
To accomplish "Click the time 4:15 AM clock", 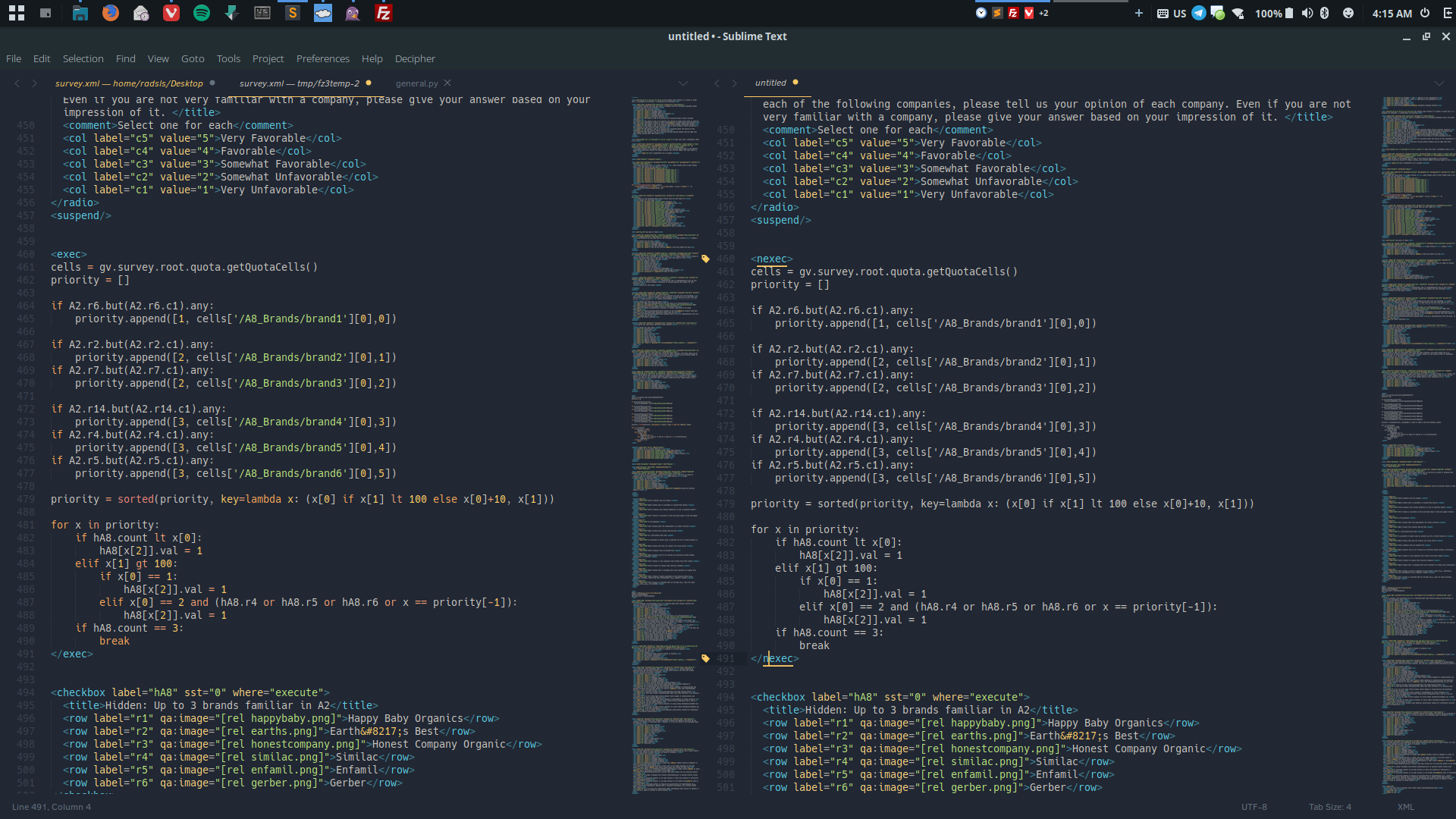I will [1392, 13].
